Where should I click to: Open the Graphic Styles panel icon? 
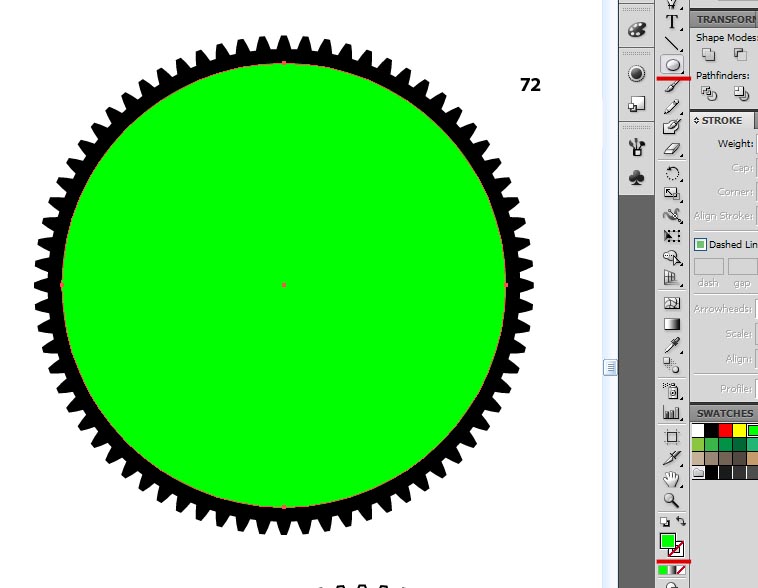point(637,104)
